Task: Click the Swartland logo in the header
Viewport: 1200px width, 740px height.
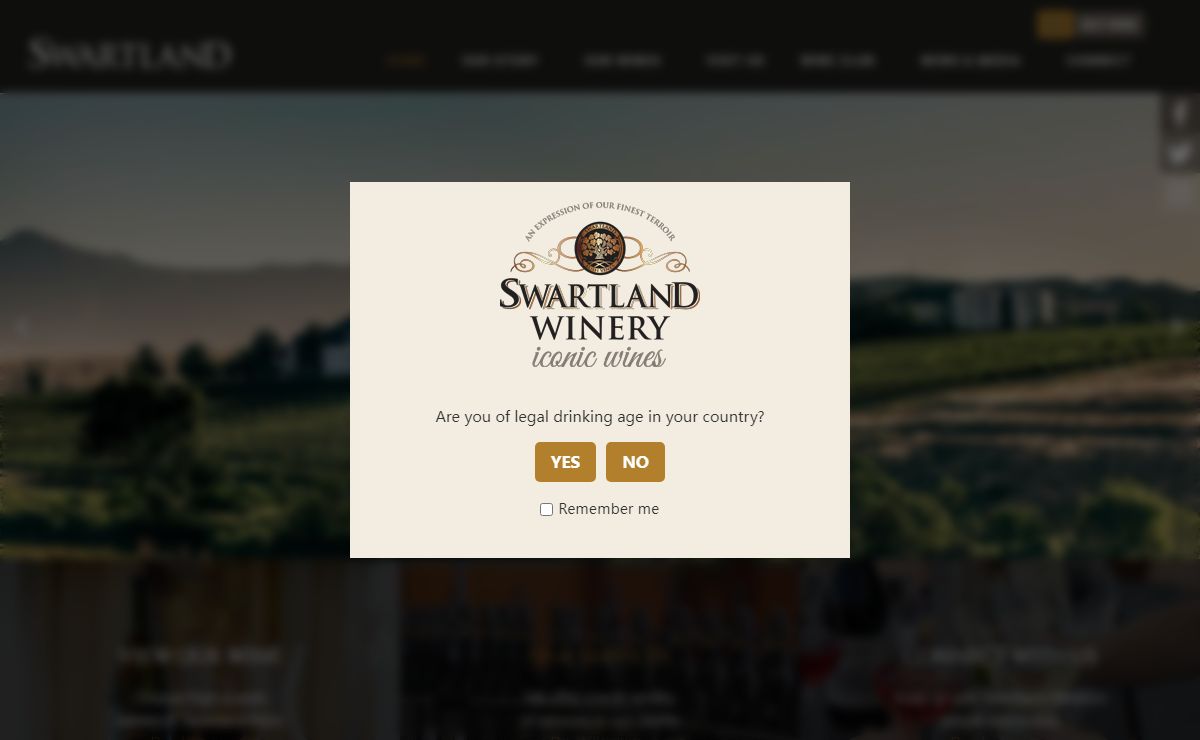Action: [131, 53]
